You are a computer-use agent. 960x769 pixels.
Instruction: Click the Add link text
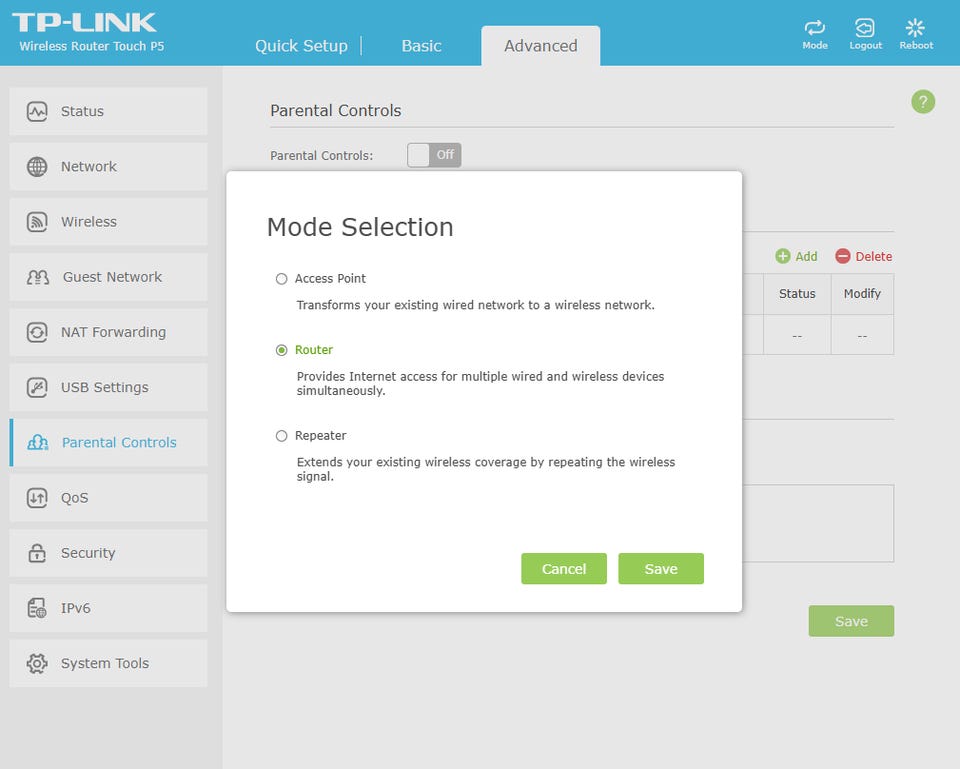tap(806, 257)
